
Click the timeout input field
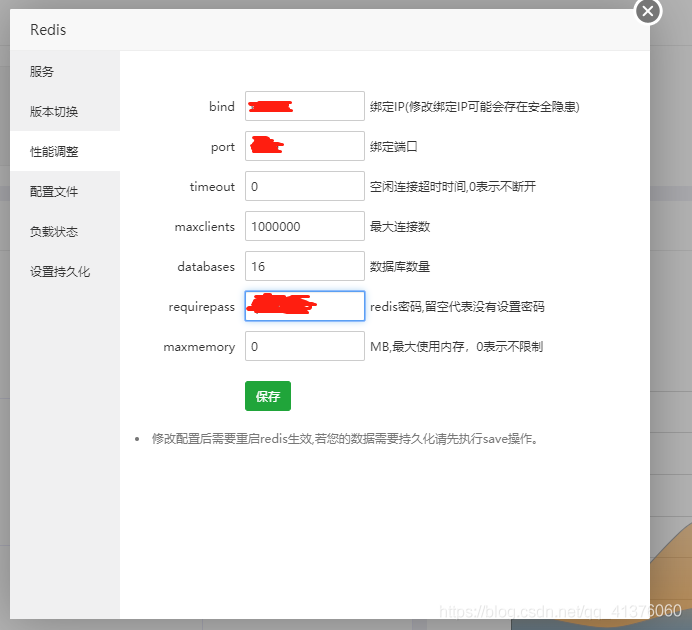305,186
